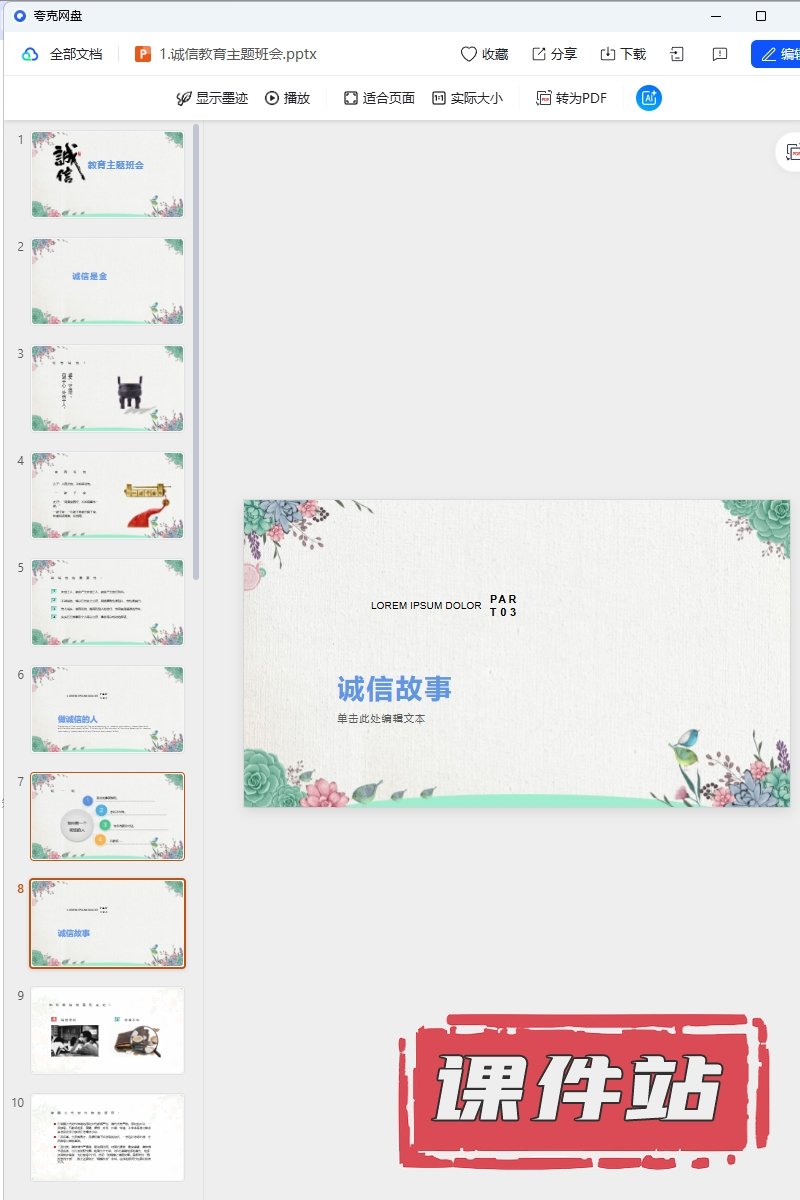Click the floating panel icon at right edge
The height and width of the screenshot is (1200, 800).
[x=792, y=152]
